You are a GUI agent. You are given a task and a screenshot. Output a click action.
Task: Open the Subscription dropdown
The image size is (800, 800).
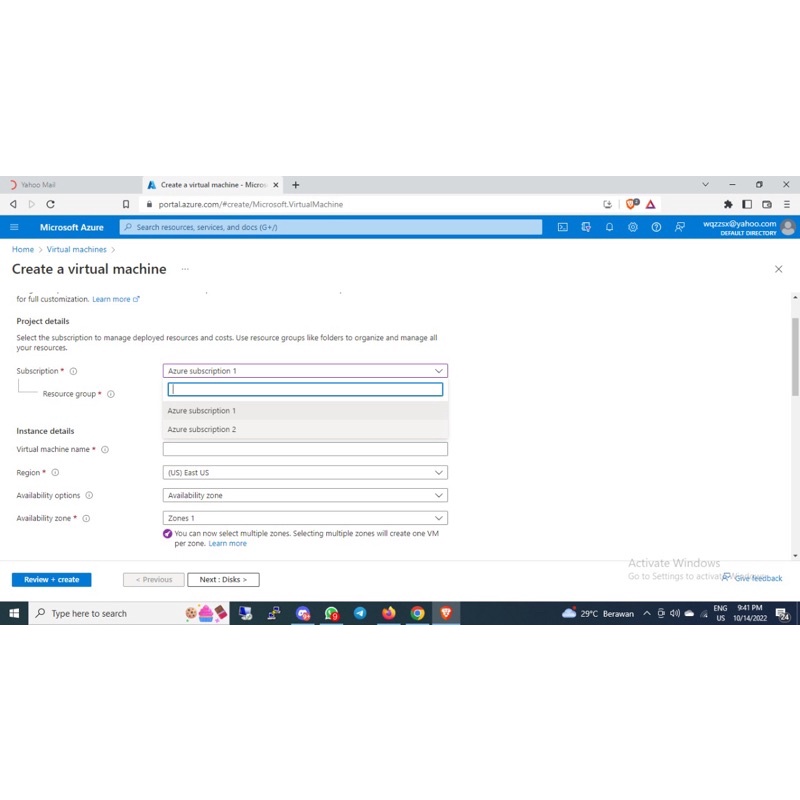pos(305,371)
